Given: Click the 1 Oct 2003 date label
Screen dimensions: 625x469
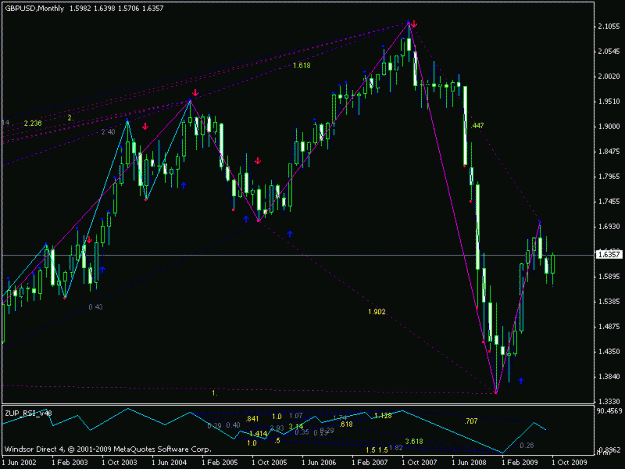Looking at the screenshot, I should 119,462.
